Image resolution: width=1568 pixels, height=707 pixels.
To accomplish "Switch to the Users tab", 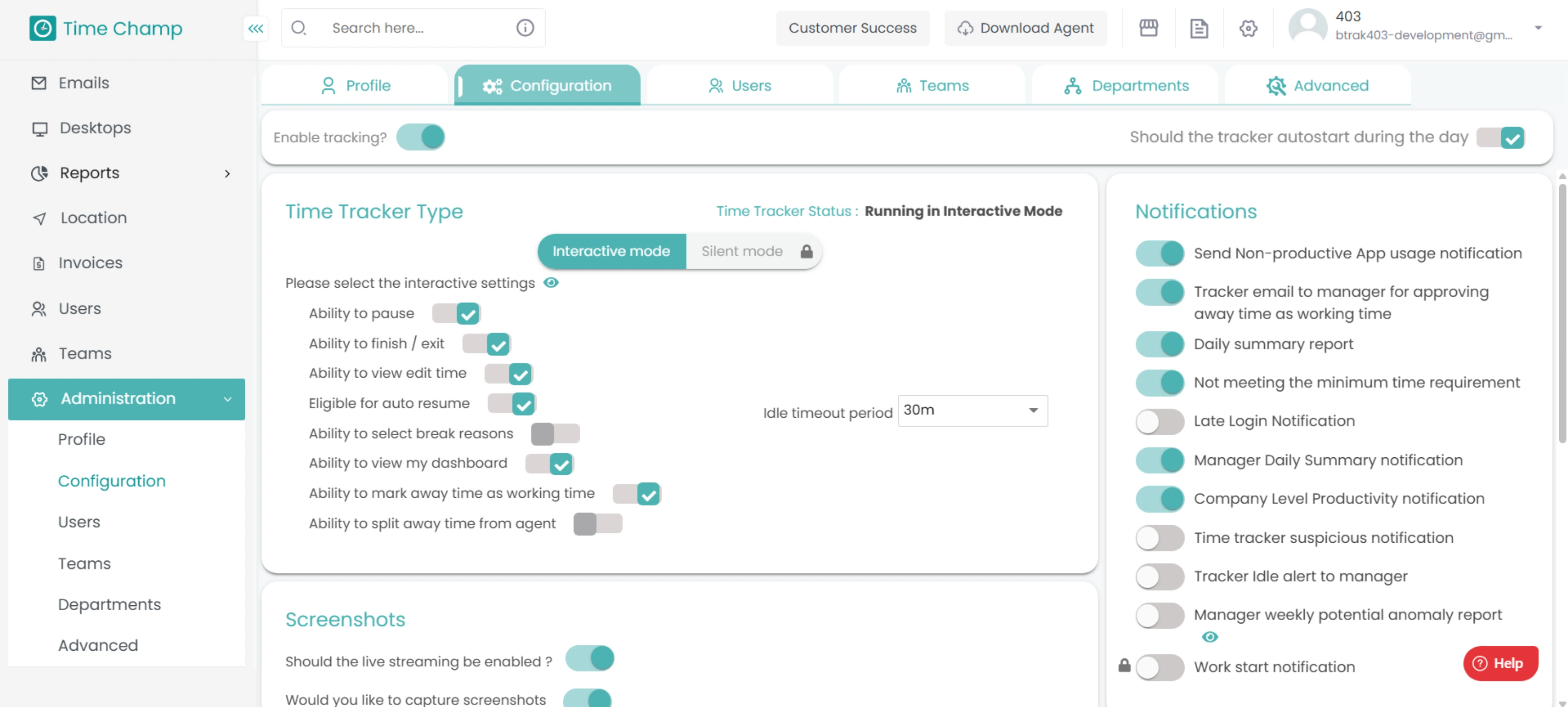I will click(739, 86).
